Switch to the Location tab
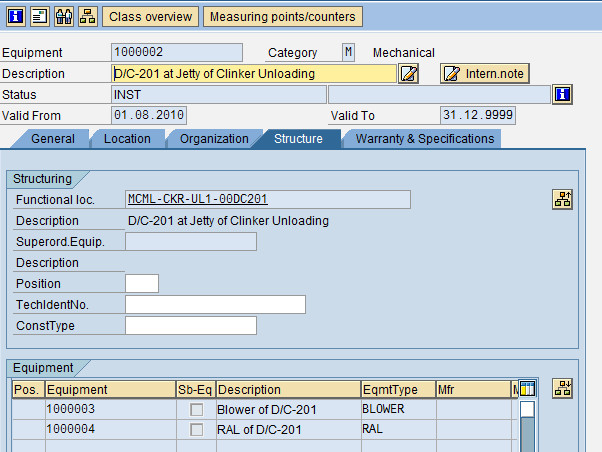 (127, 139)
